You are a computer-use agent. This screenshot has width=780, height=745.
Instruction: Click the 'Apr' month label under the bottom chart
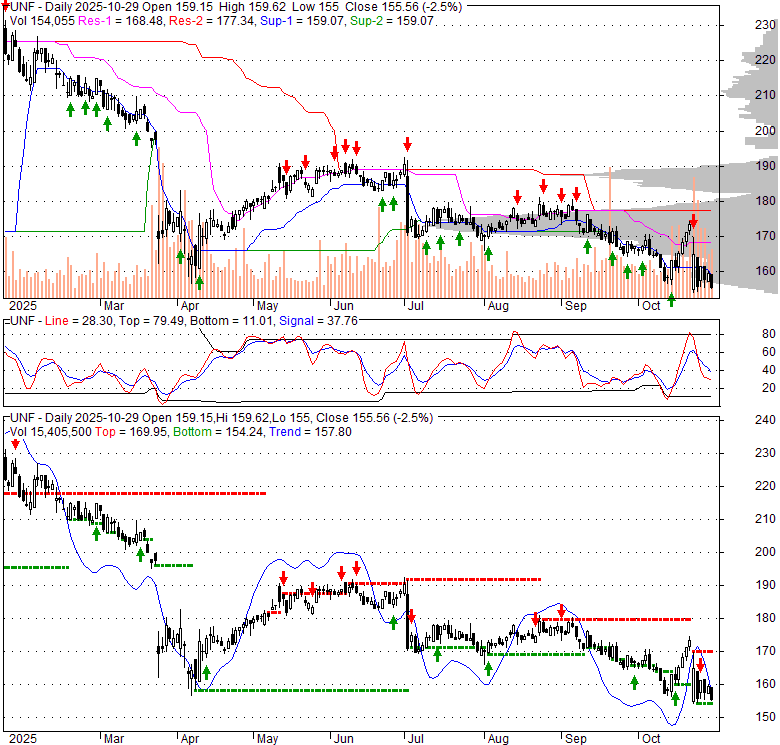click(x=190, y=739)
